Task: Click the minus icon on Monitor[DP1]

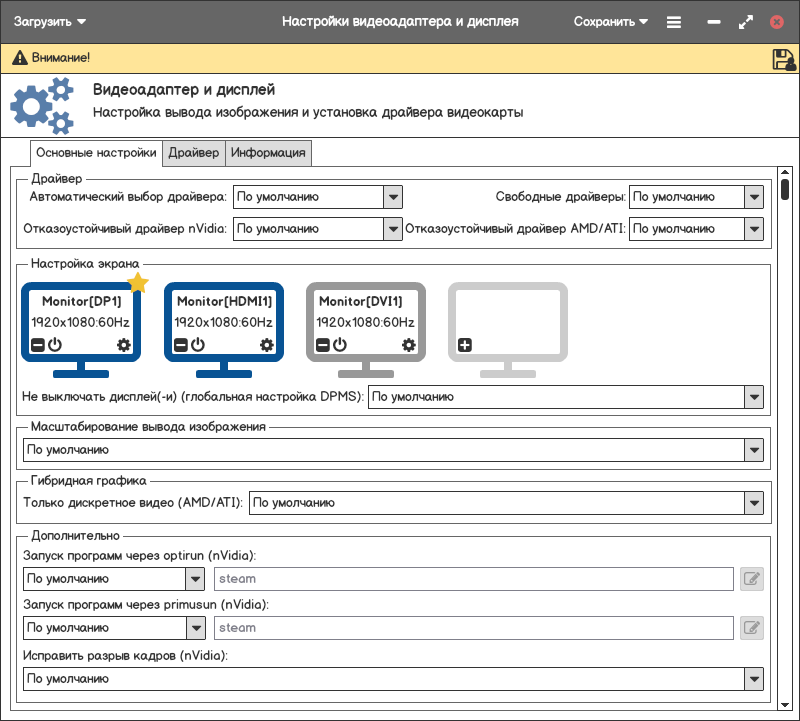Action: tap(37, 345)
